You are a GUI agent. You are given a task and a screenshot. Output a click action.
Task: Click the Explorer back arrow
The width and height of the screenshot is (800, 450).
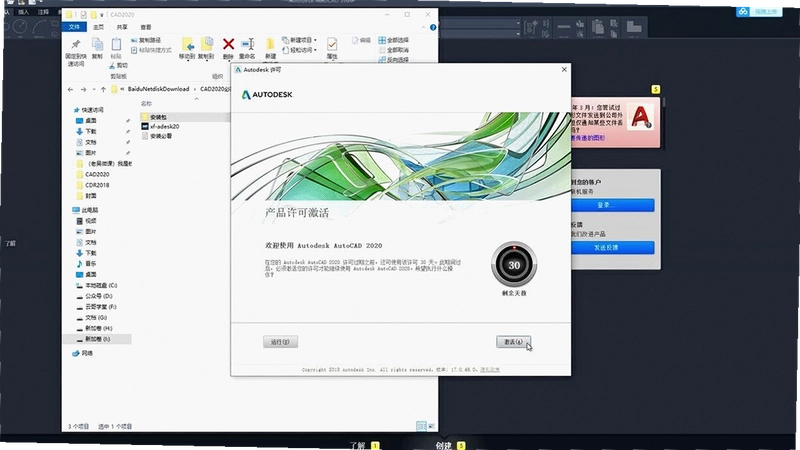(70, 89)
